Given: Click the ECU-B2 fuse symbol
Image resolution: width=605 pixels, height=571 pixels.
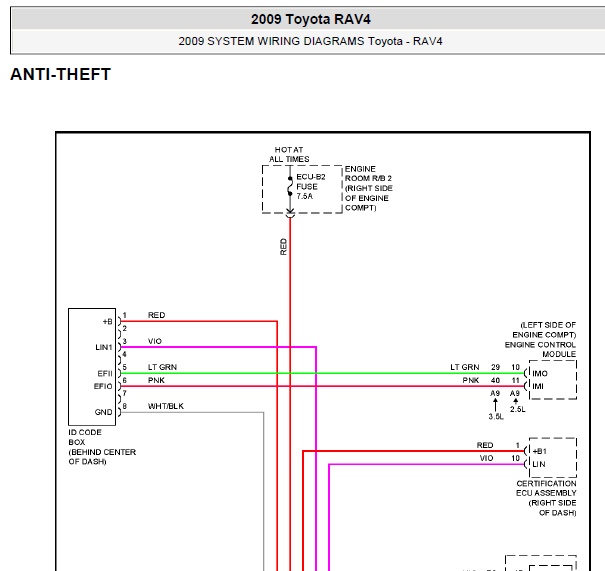Looking at the screenshot, I should click(290, 187).
